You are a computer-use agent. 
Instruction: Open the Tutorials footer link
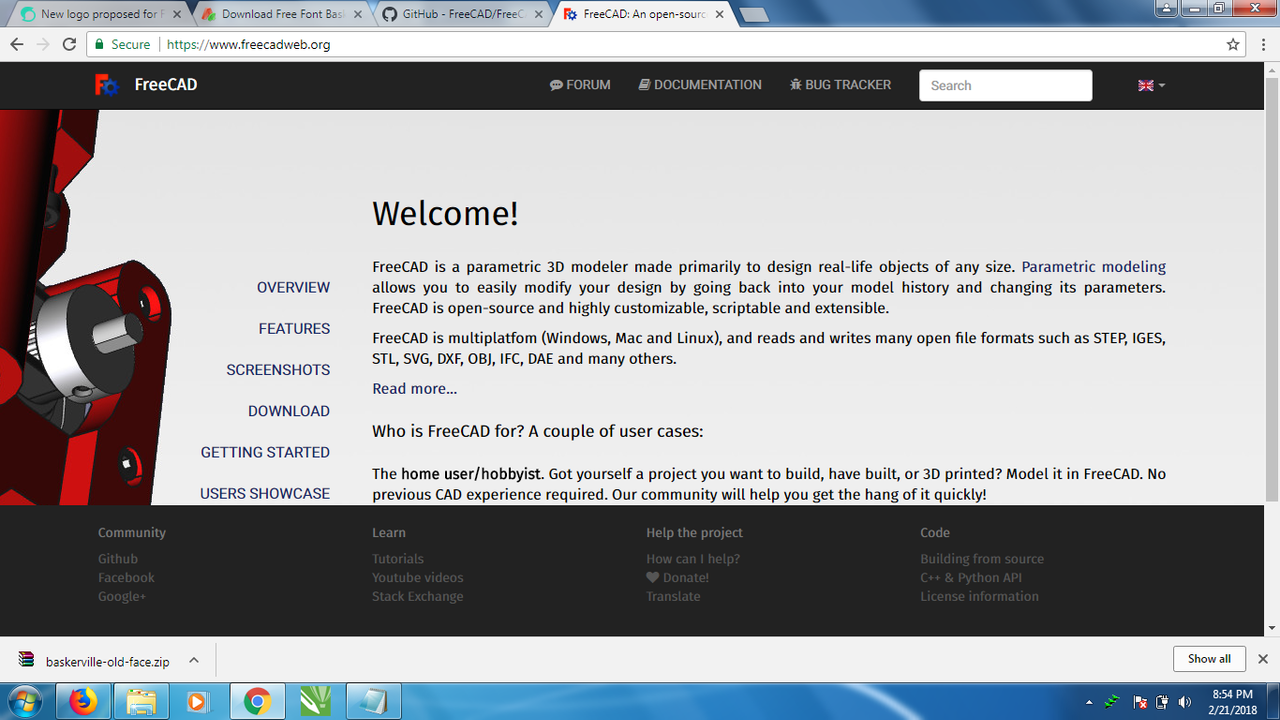pos(398,559)
